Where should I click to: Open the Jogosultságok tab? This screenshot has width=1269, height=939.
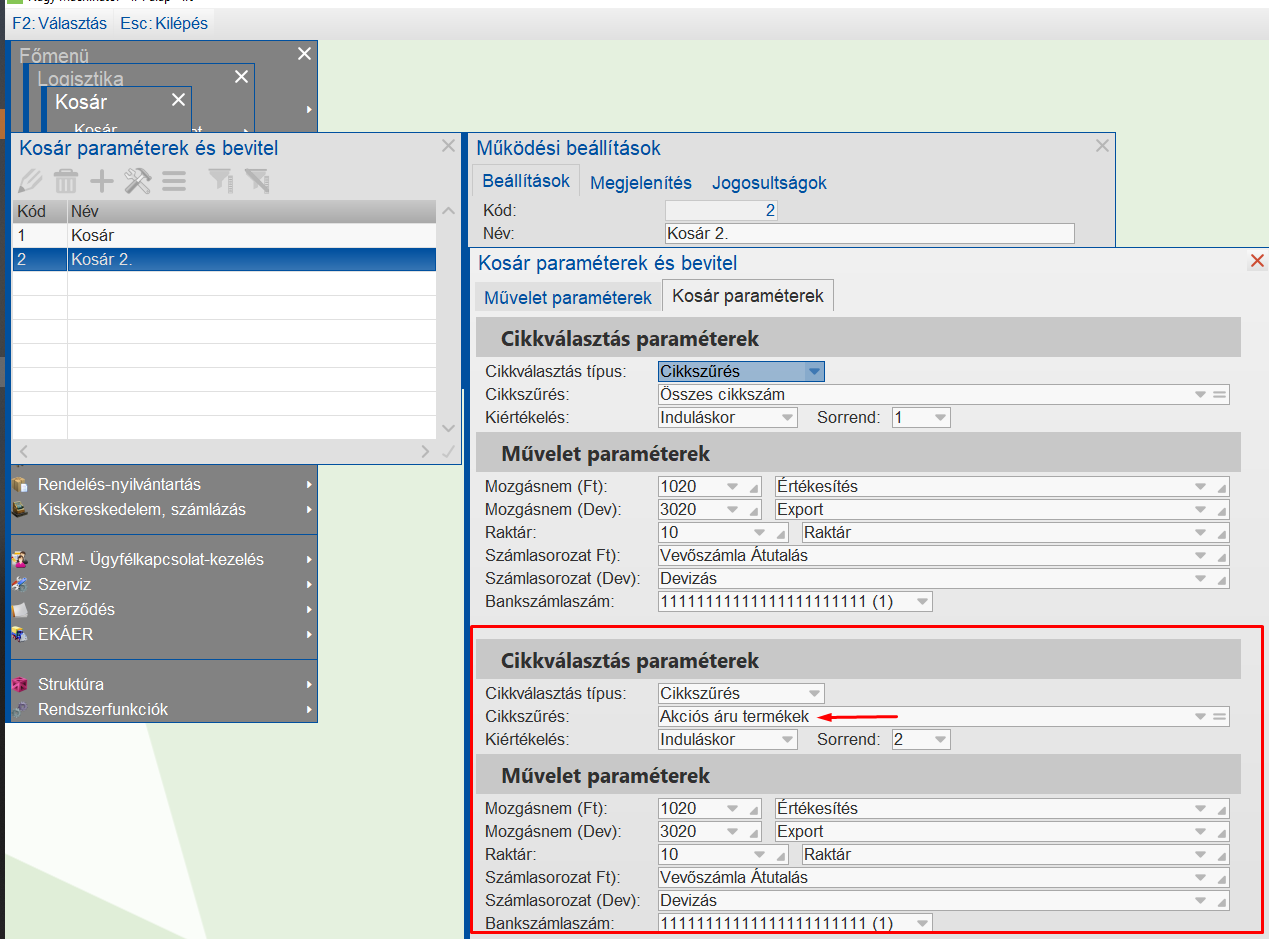pos(769,183)
